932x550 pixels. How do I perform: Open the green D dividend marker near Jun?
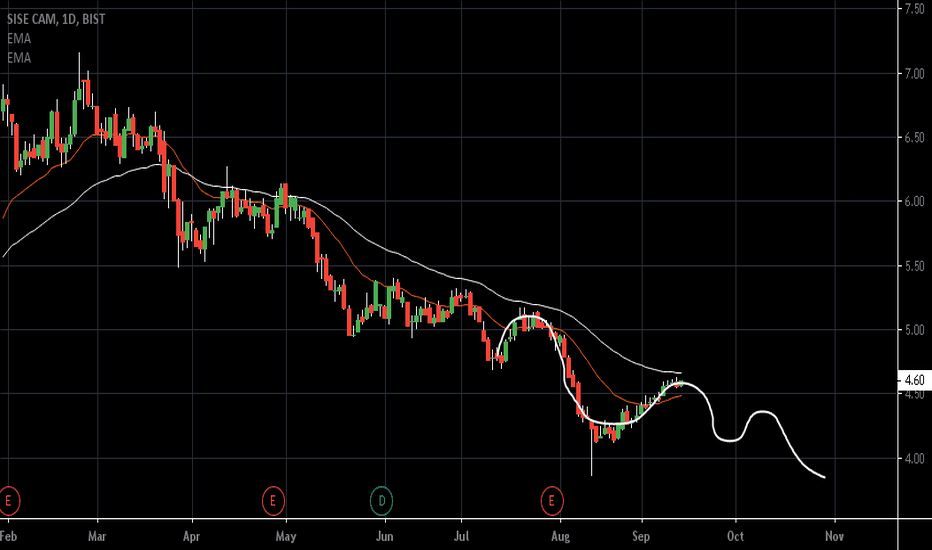tap(382, 501)
